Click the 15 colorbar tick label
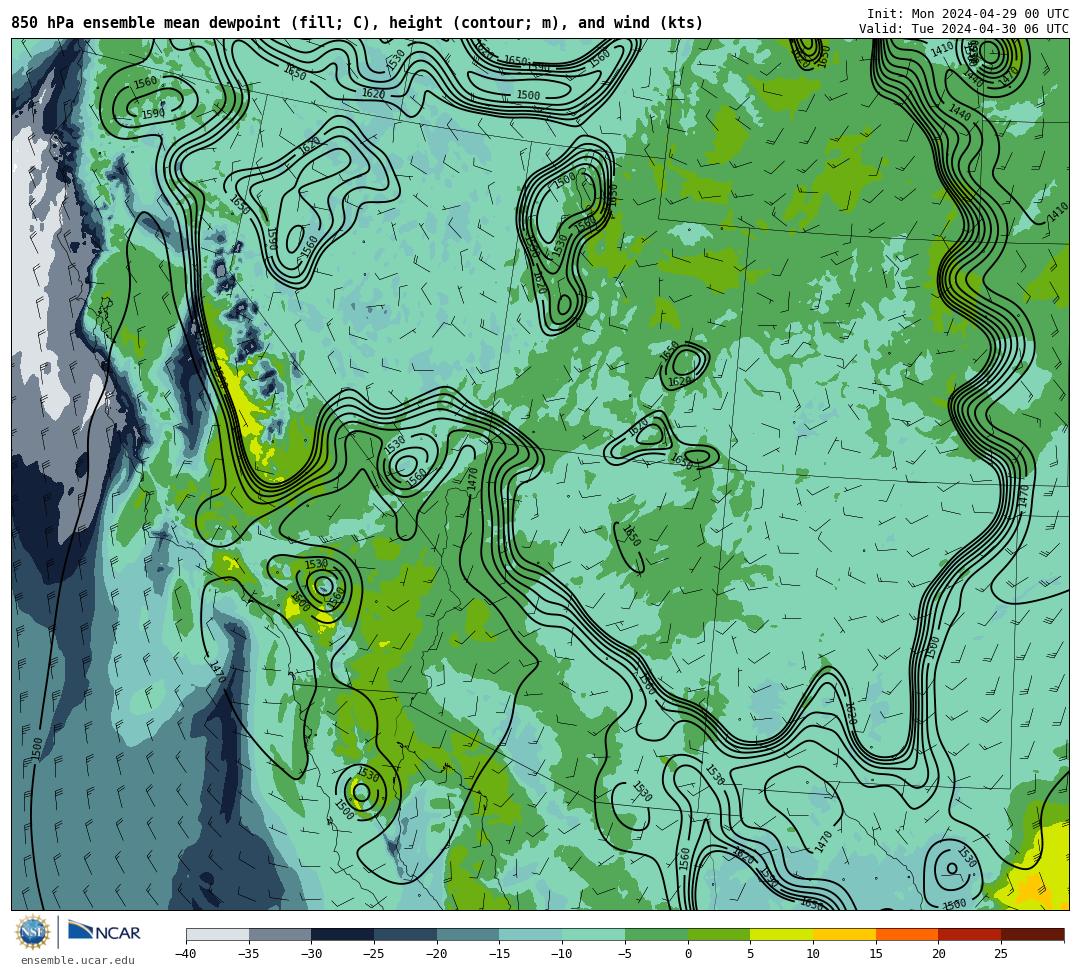 (x=876, y=954)
